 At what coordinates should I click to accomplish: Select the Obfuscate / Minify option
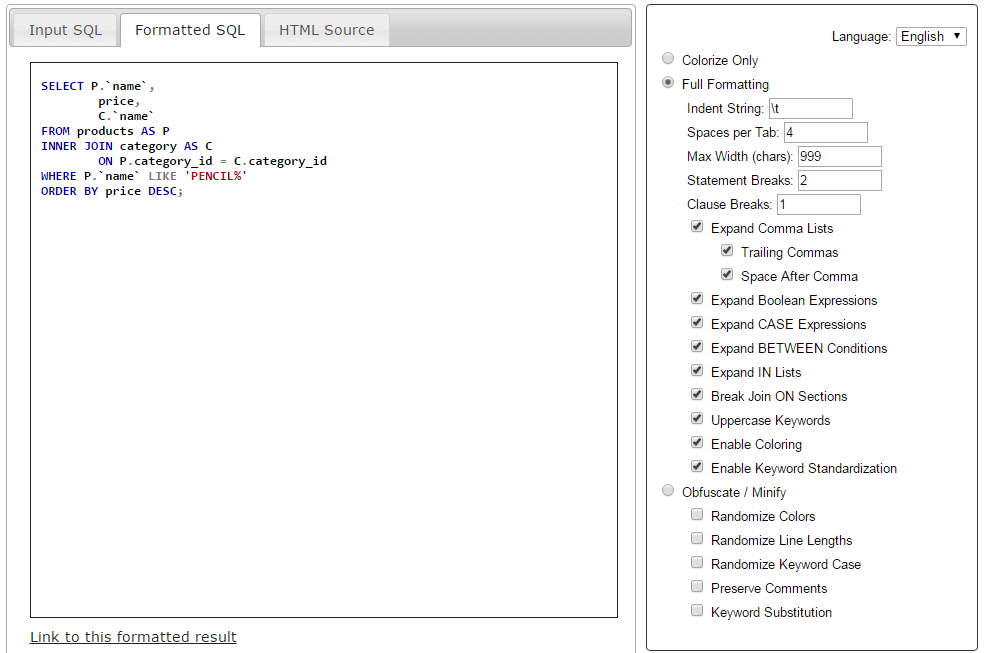tap(668, 491)
